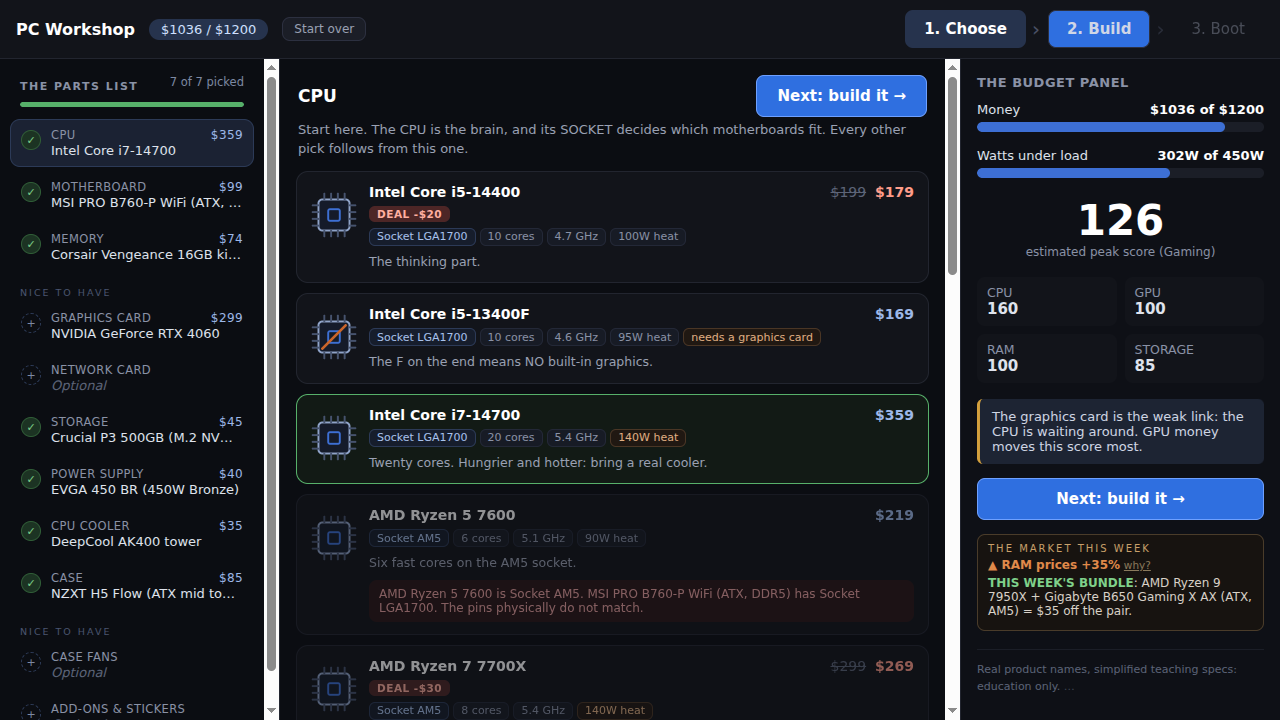Click the check icon beside Storage

31,427
